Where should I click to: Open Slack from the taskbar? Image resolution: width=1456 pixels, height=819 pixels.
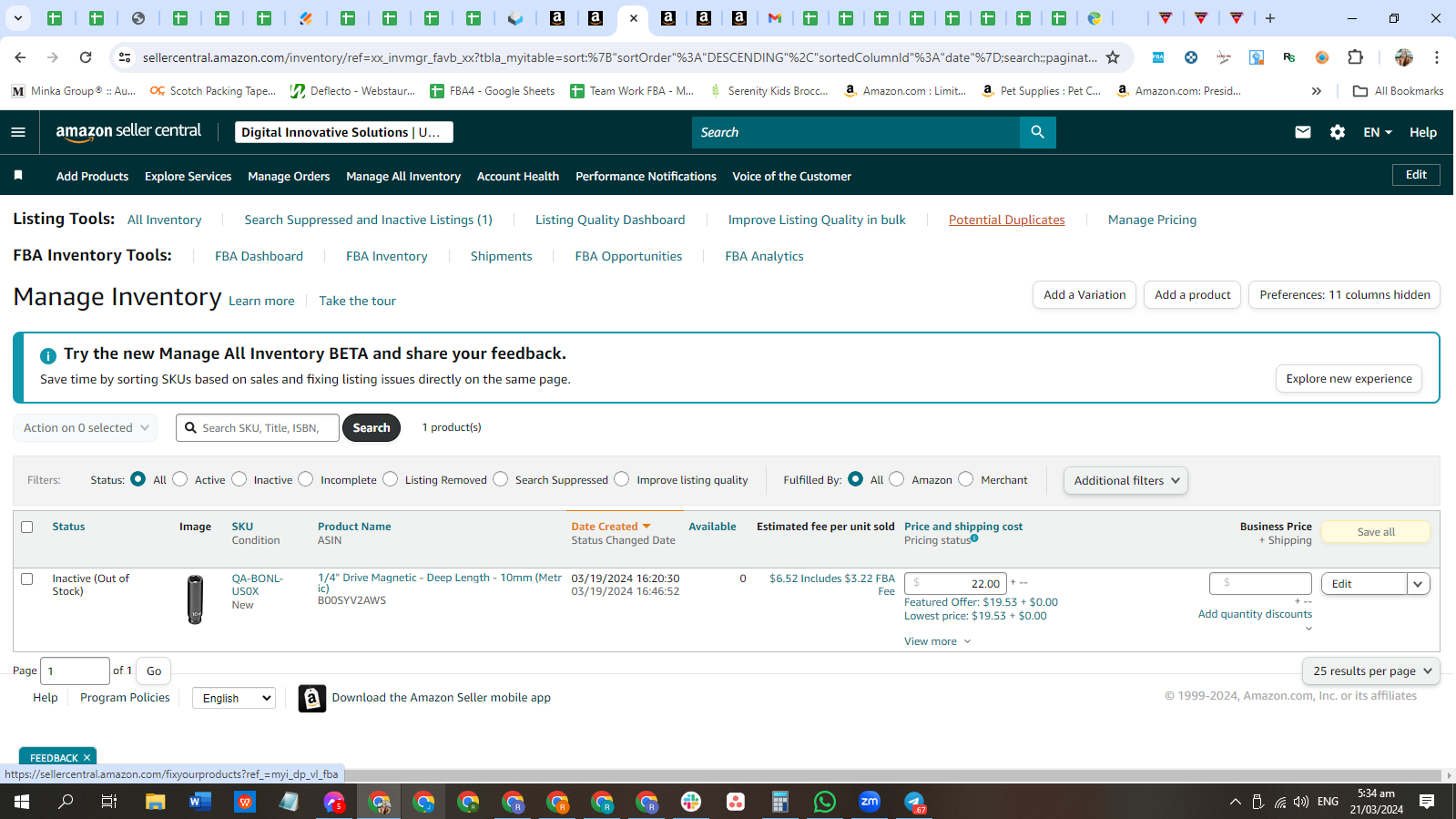click(691, 802)
